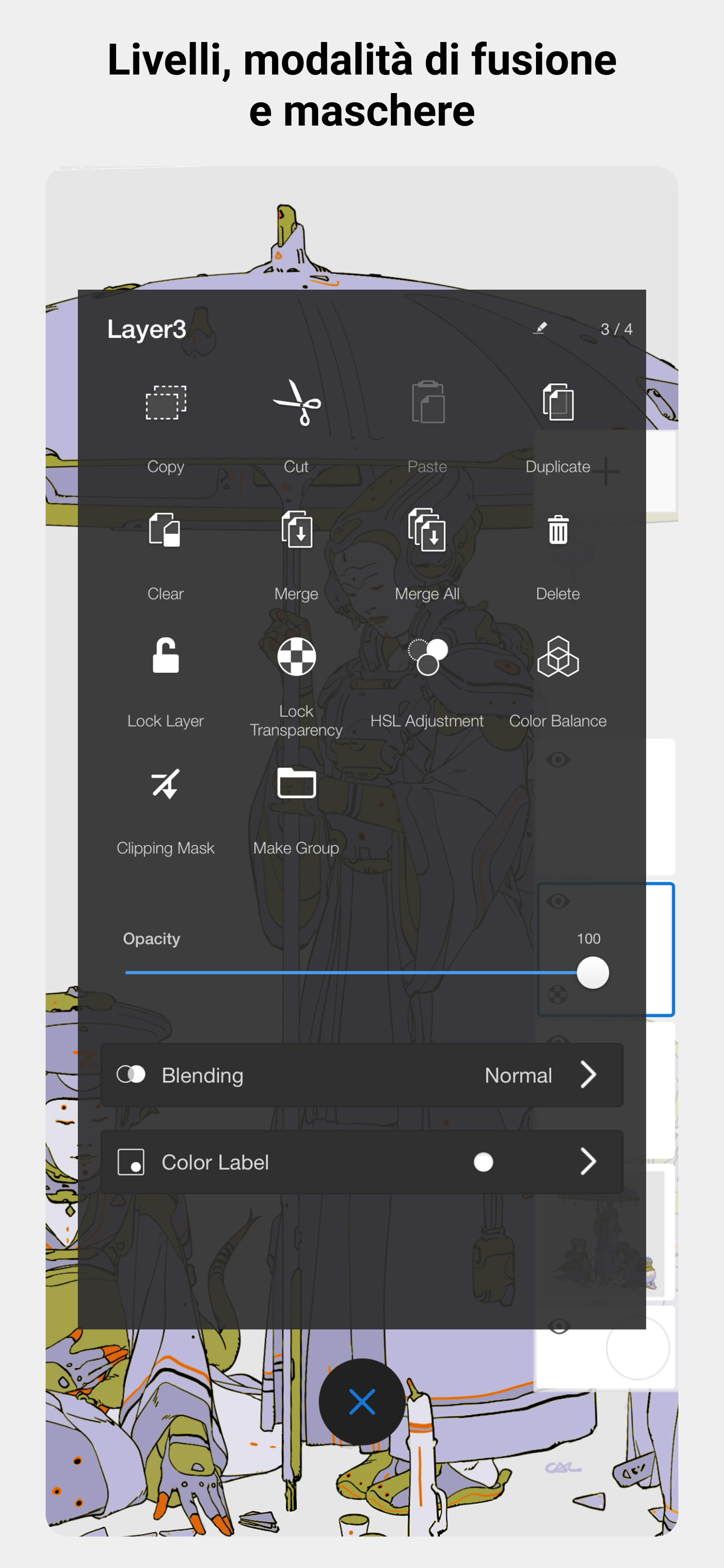Expand the Blending mode chevron
The height and width of the screenshot is (1568, 724).
588,1075
